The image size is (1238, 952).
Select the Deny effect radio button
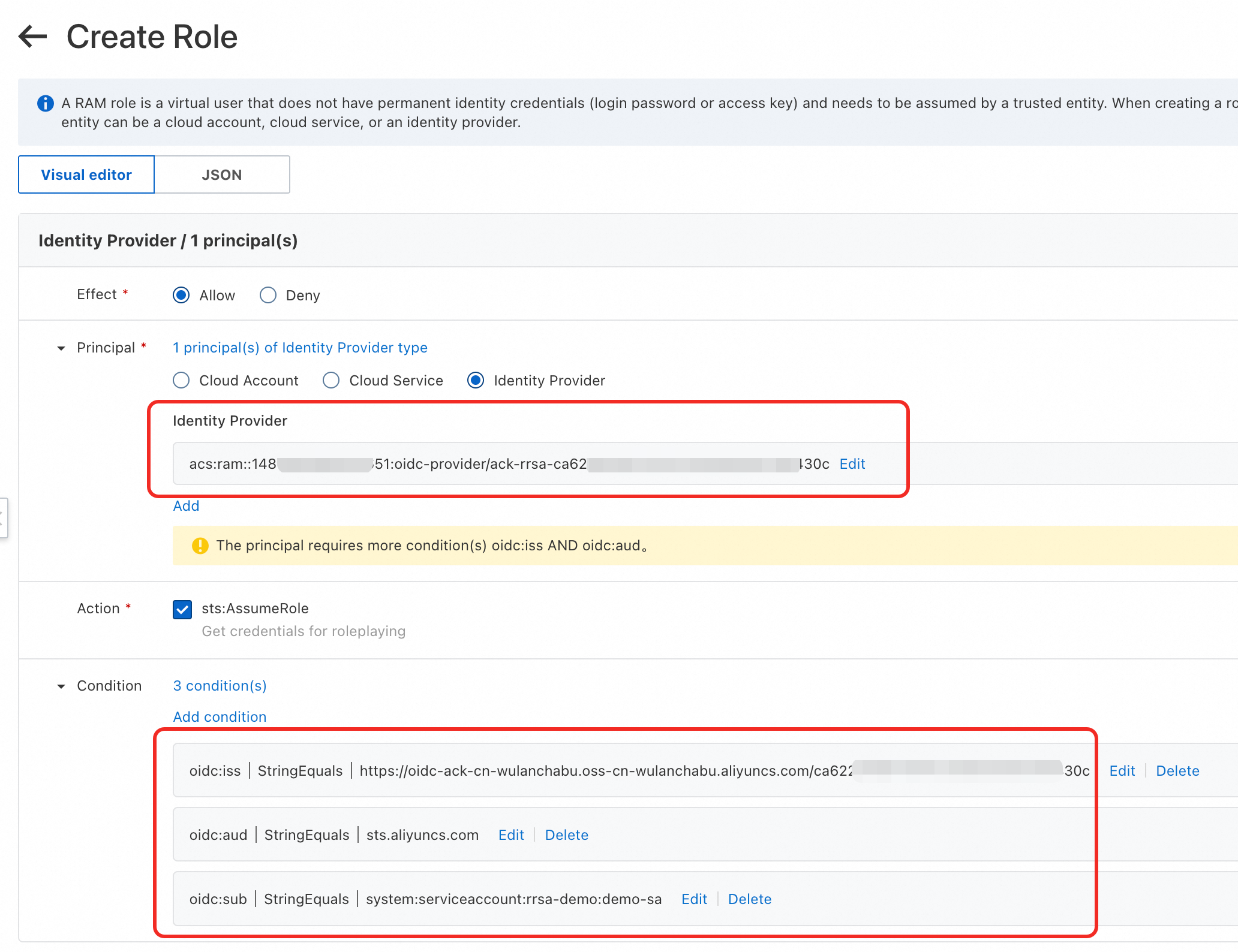click(268, 295)
